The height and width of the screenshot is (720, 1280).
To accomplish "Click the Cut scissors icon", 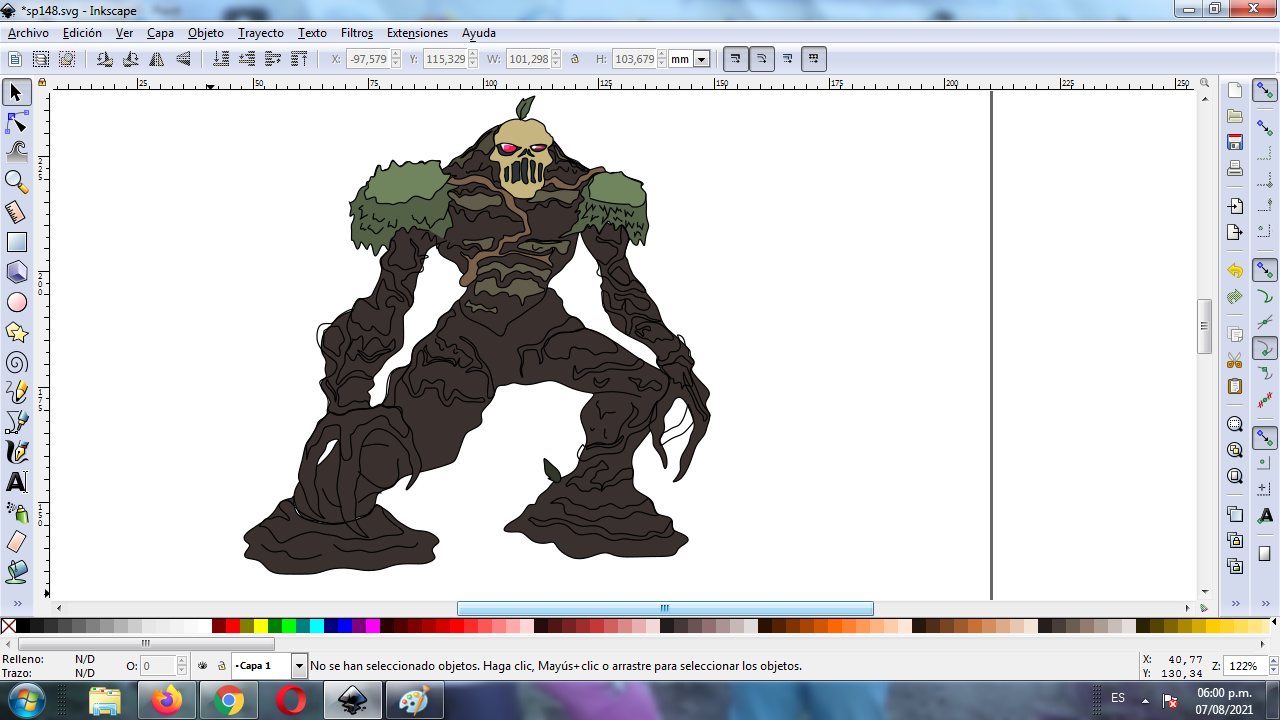I will (x=1235, y=360).
